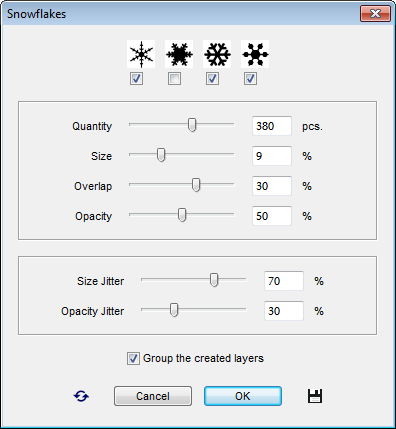Select the thin spiky snowflake shape icon
396x429 pixels.
(141, 54)
